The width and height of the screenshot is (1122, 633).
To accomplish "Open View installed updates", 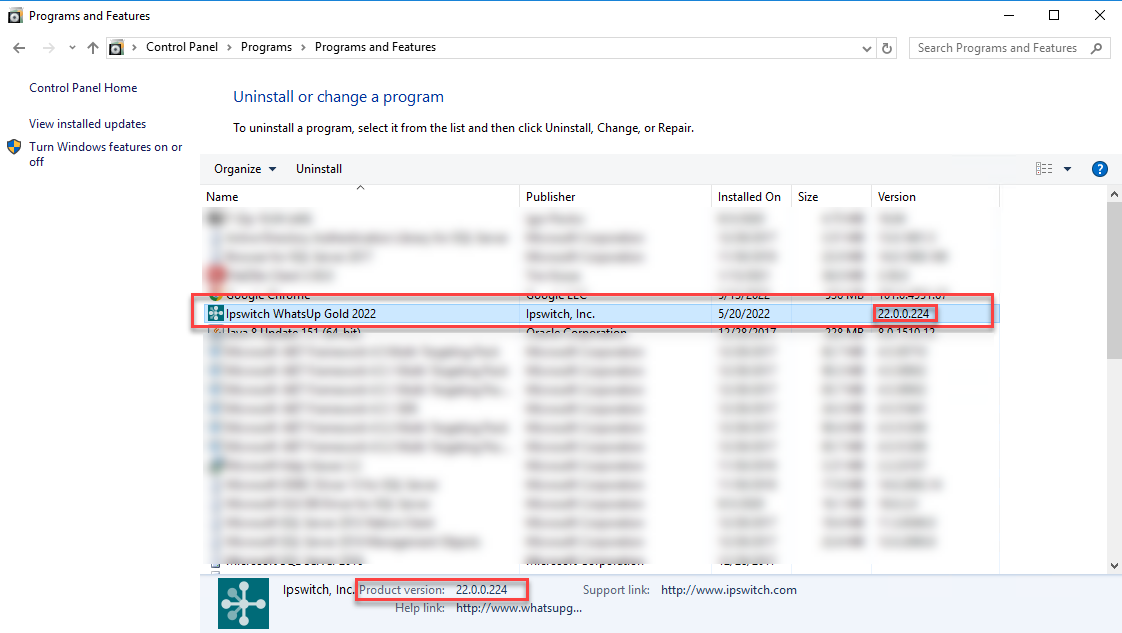I will coord(87,124).
